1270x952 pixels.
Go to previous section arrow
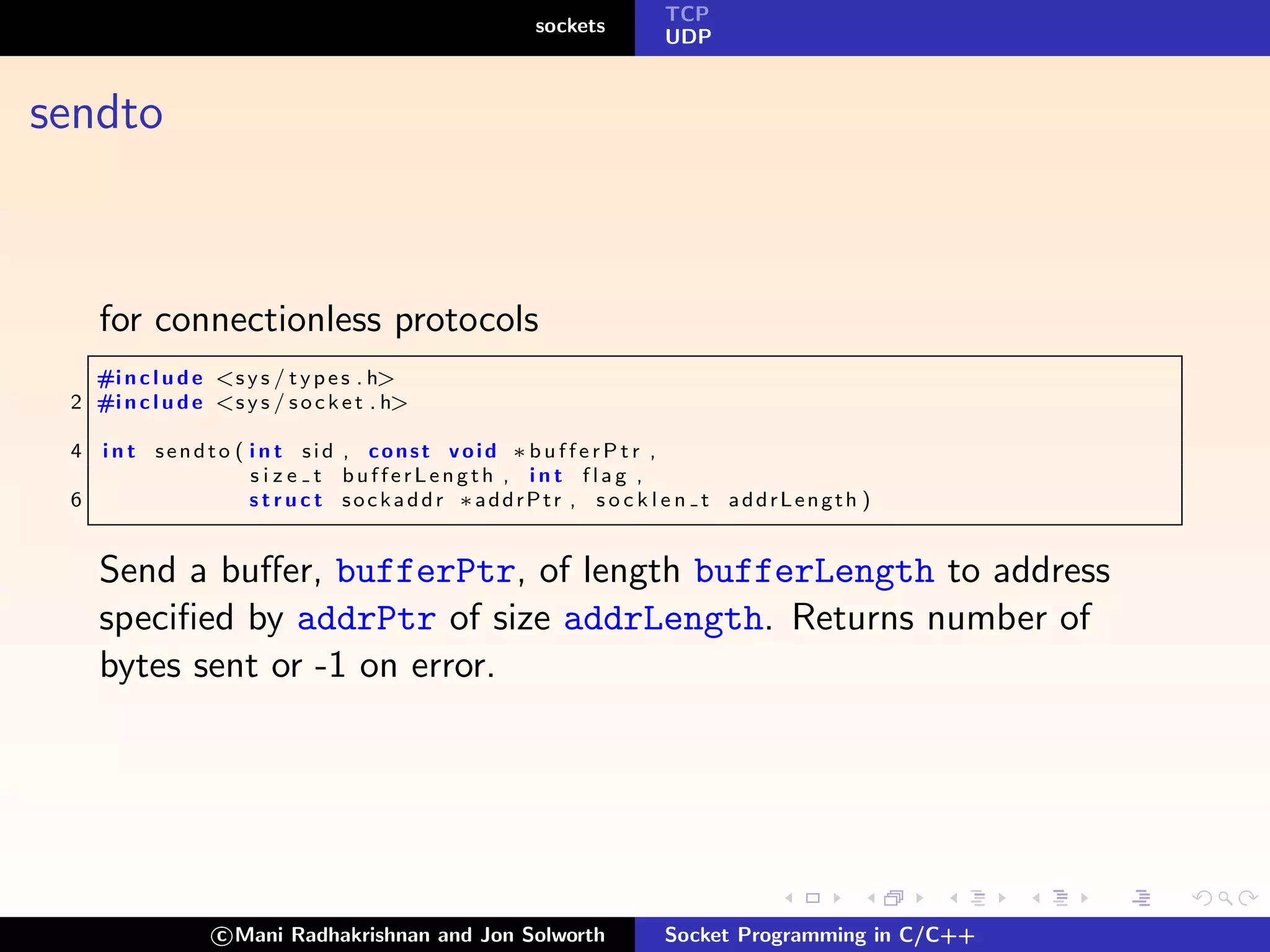[x=1036, y=898]
